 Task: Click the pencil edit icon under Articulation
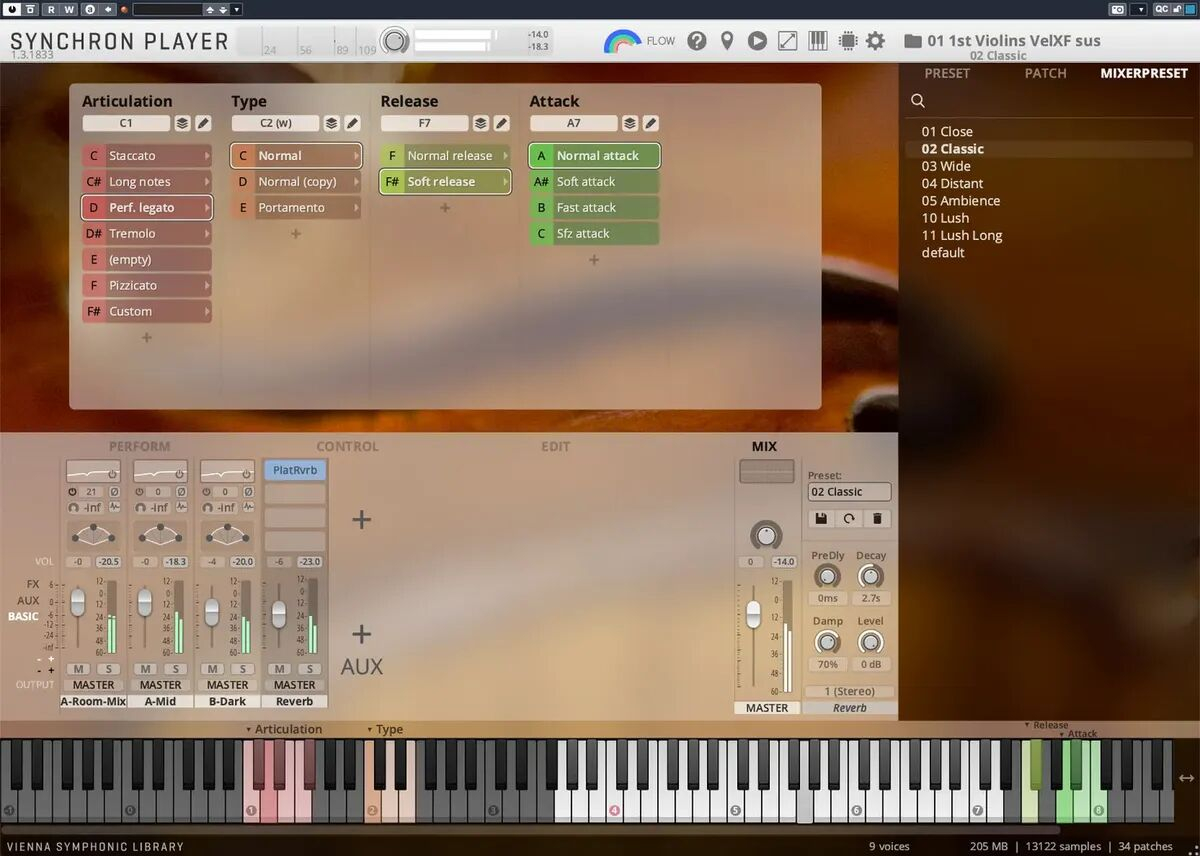[203, 123]
